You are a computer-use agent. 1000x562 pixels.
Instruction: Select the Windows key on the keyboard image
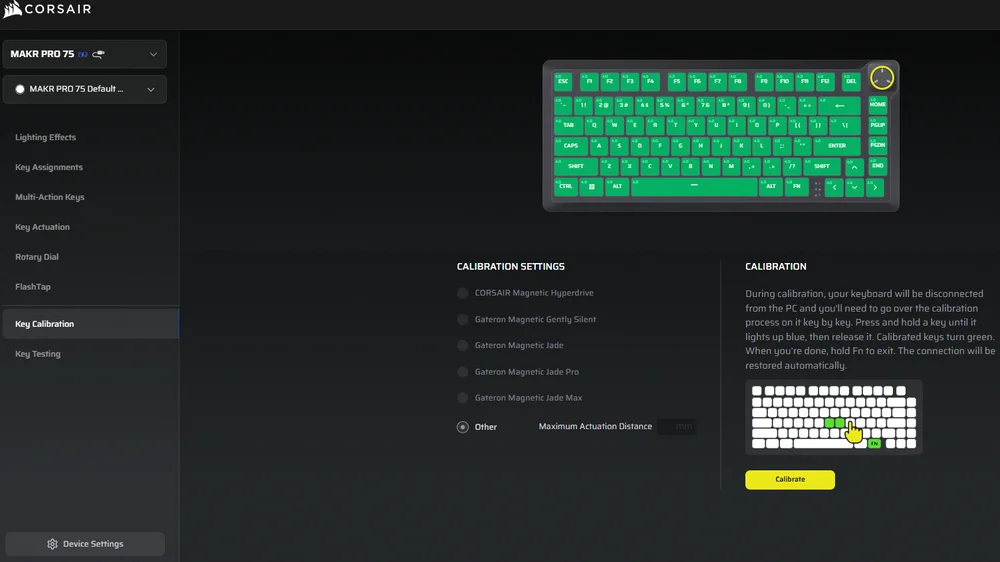(591, 186)
